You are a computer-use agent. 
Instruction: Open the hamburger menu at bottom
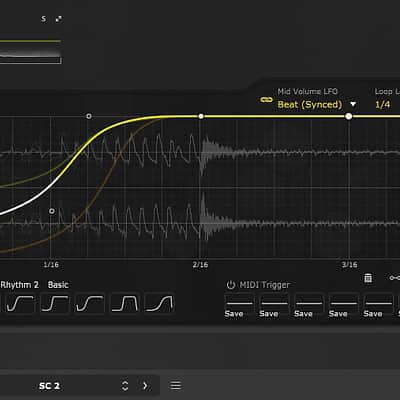click(176, 386)
